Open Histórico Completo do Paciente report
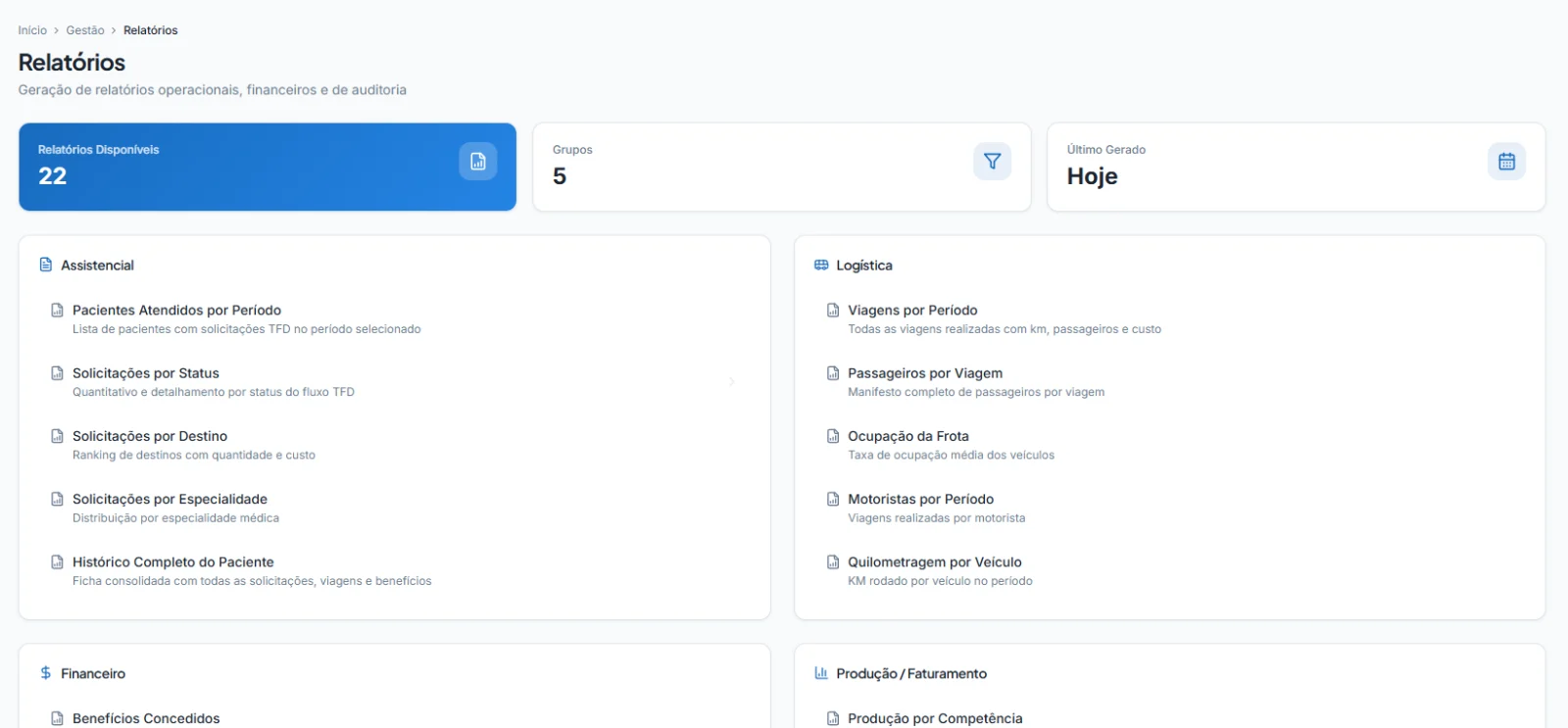 point(395,570)
